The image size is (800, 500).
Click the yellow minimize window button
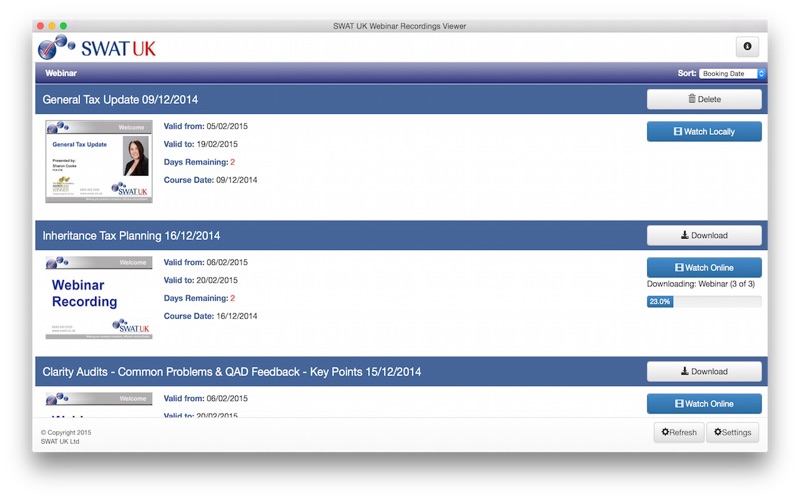coord(52,26)
